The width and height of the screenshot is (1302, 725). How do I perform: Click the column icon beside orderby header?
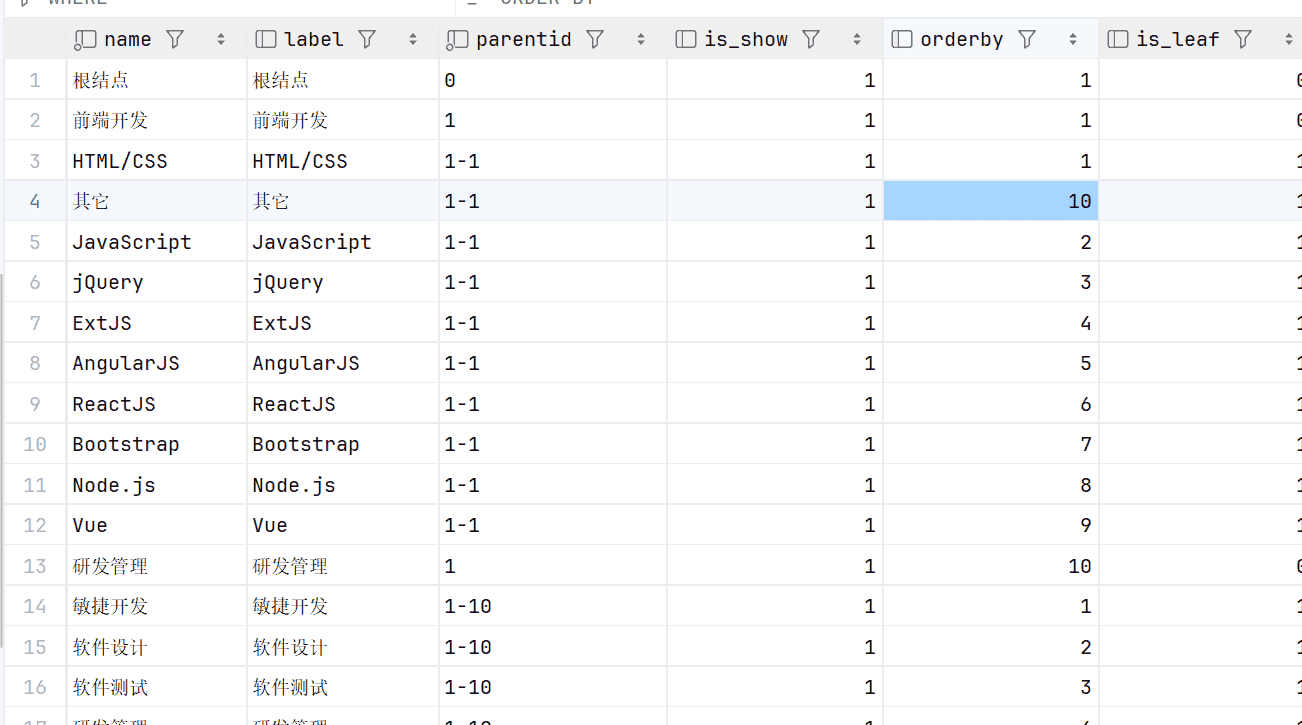(901, 39)
